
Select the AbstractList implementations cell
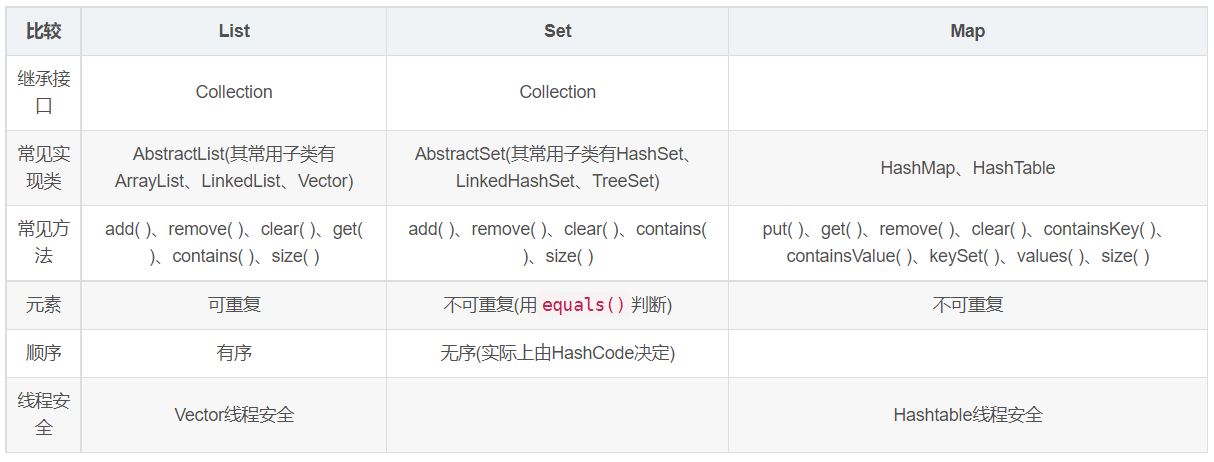tap(234, 168)
